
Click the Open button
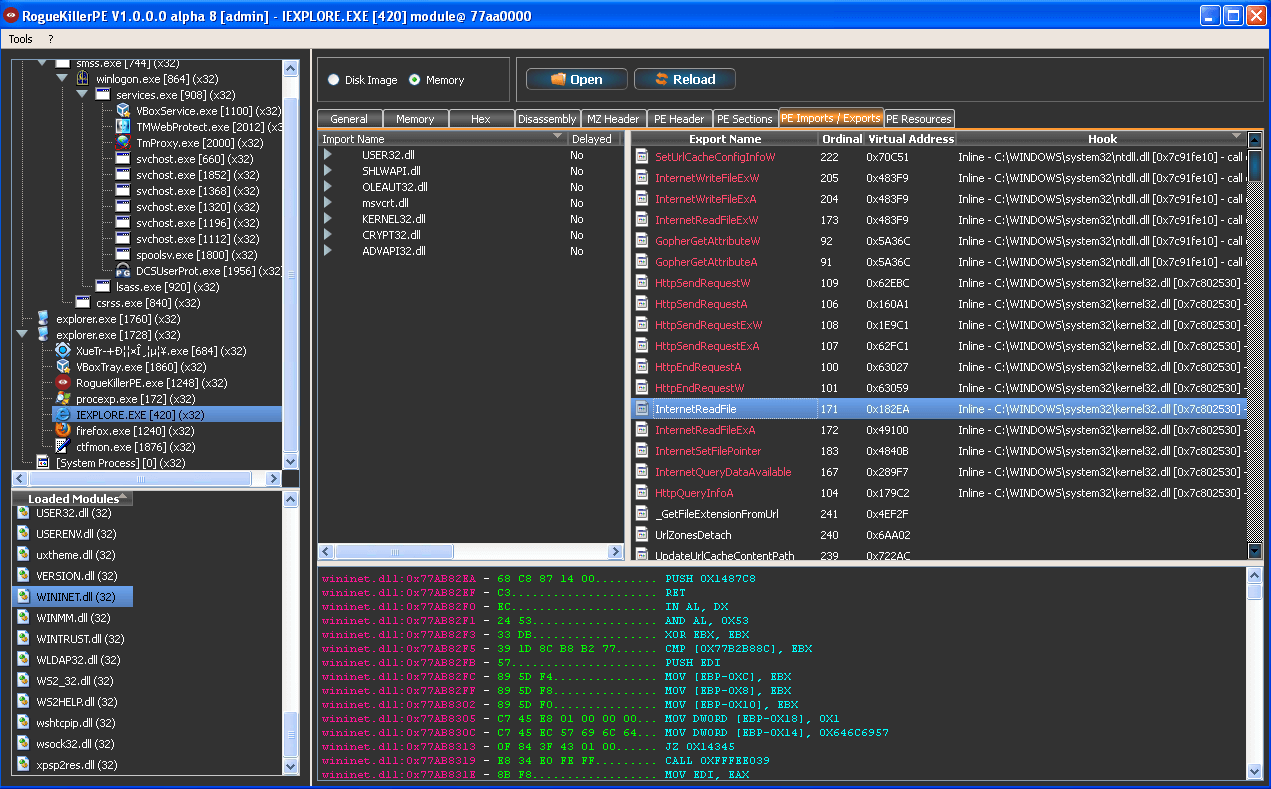(577, 79)
